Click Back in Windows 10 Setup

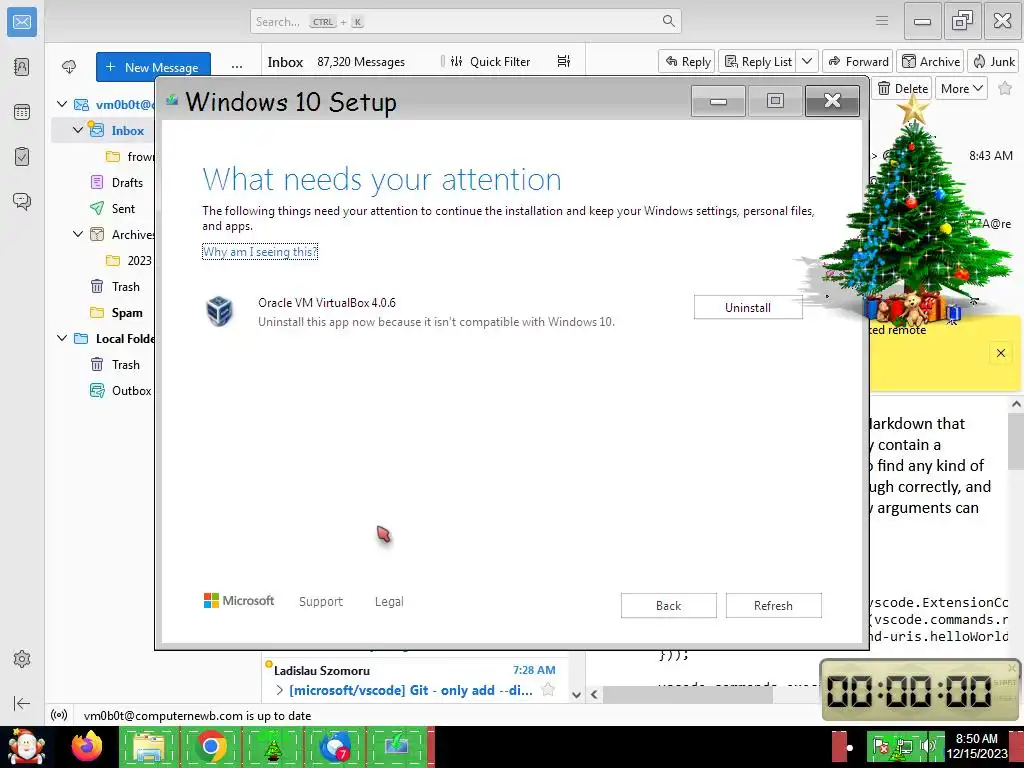coord(668,605)
